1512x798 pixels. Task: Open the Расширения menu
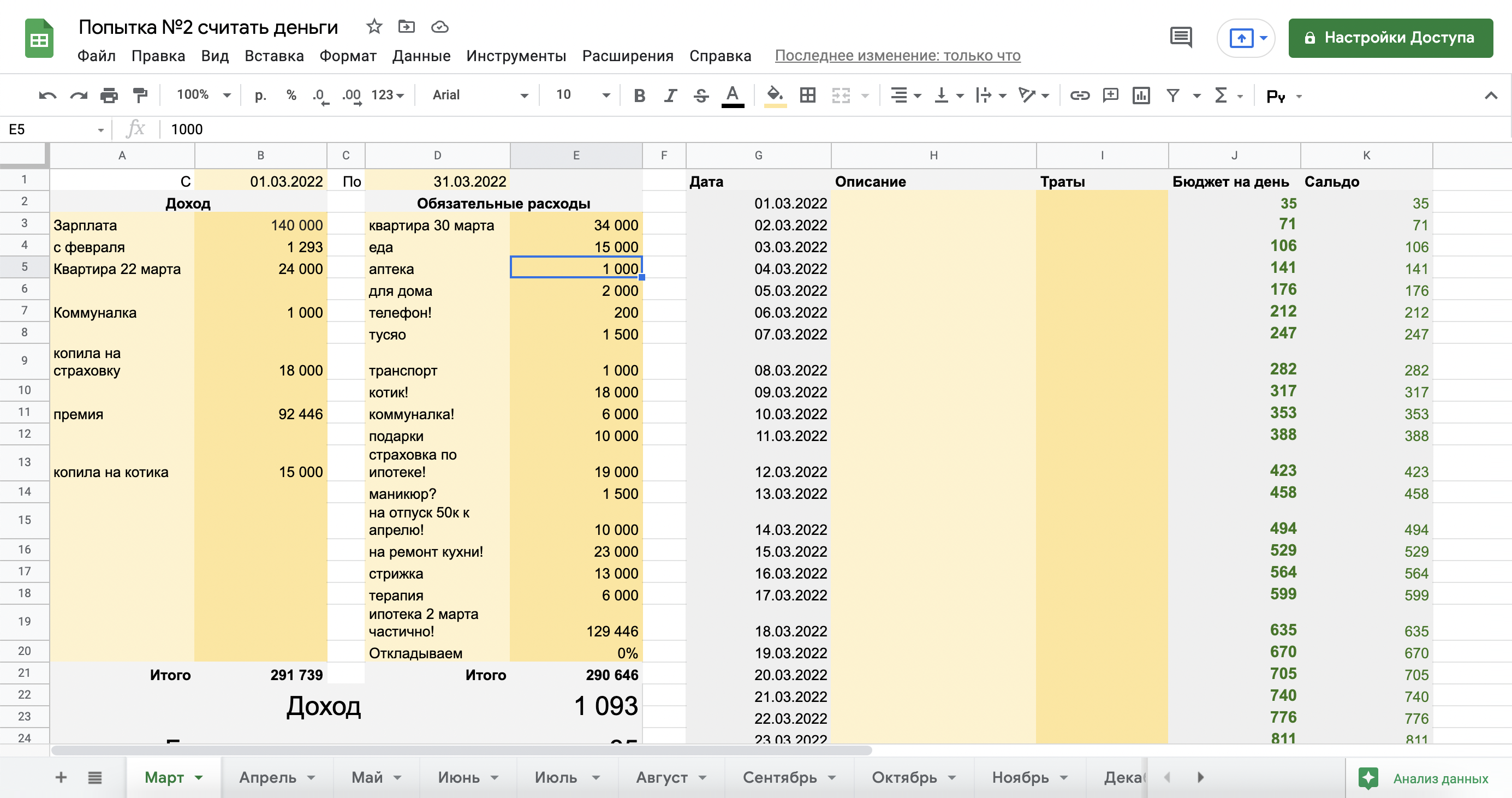628,56
